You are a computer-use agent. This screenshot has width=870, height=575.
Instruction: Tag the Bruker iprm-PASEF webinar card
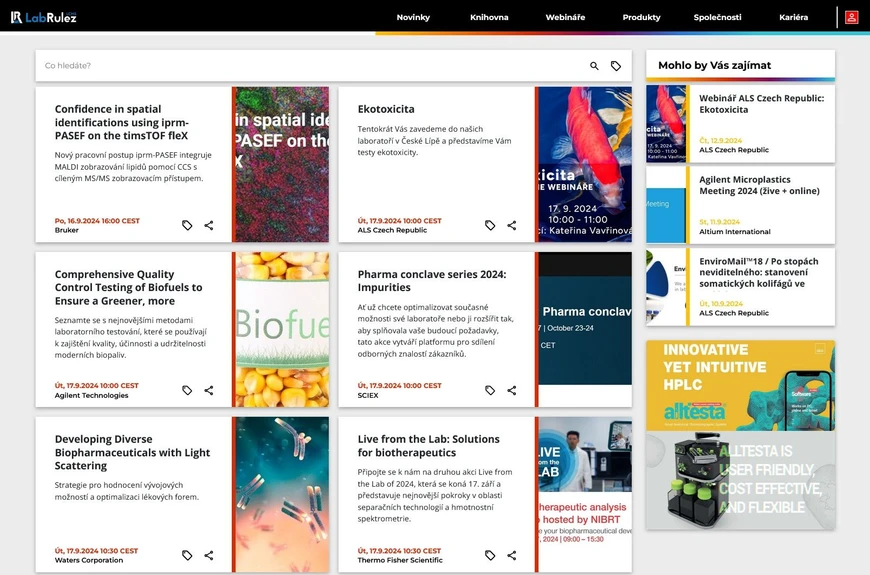pyautogui.click(x=187, y=225)
